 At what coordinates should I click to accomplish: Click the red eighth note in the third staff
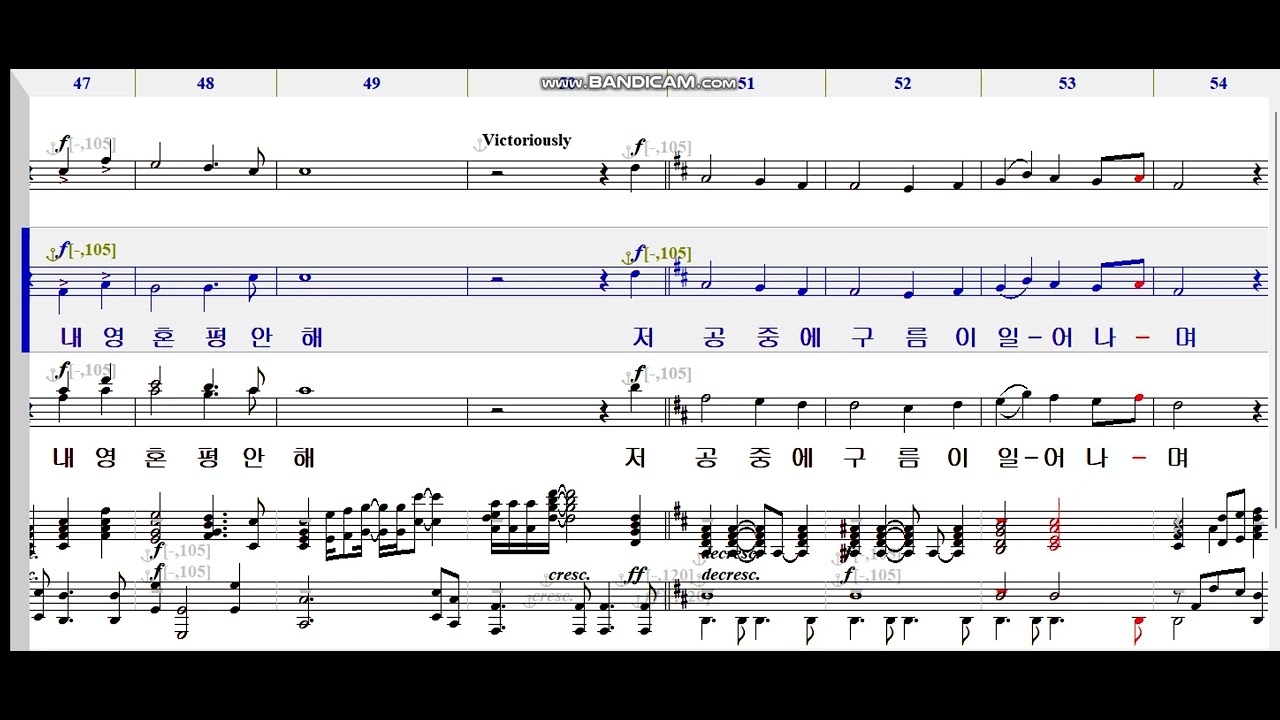(x=1139, y=398)
